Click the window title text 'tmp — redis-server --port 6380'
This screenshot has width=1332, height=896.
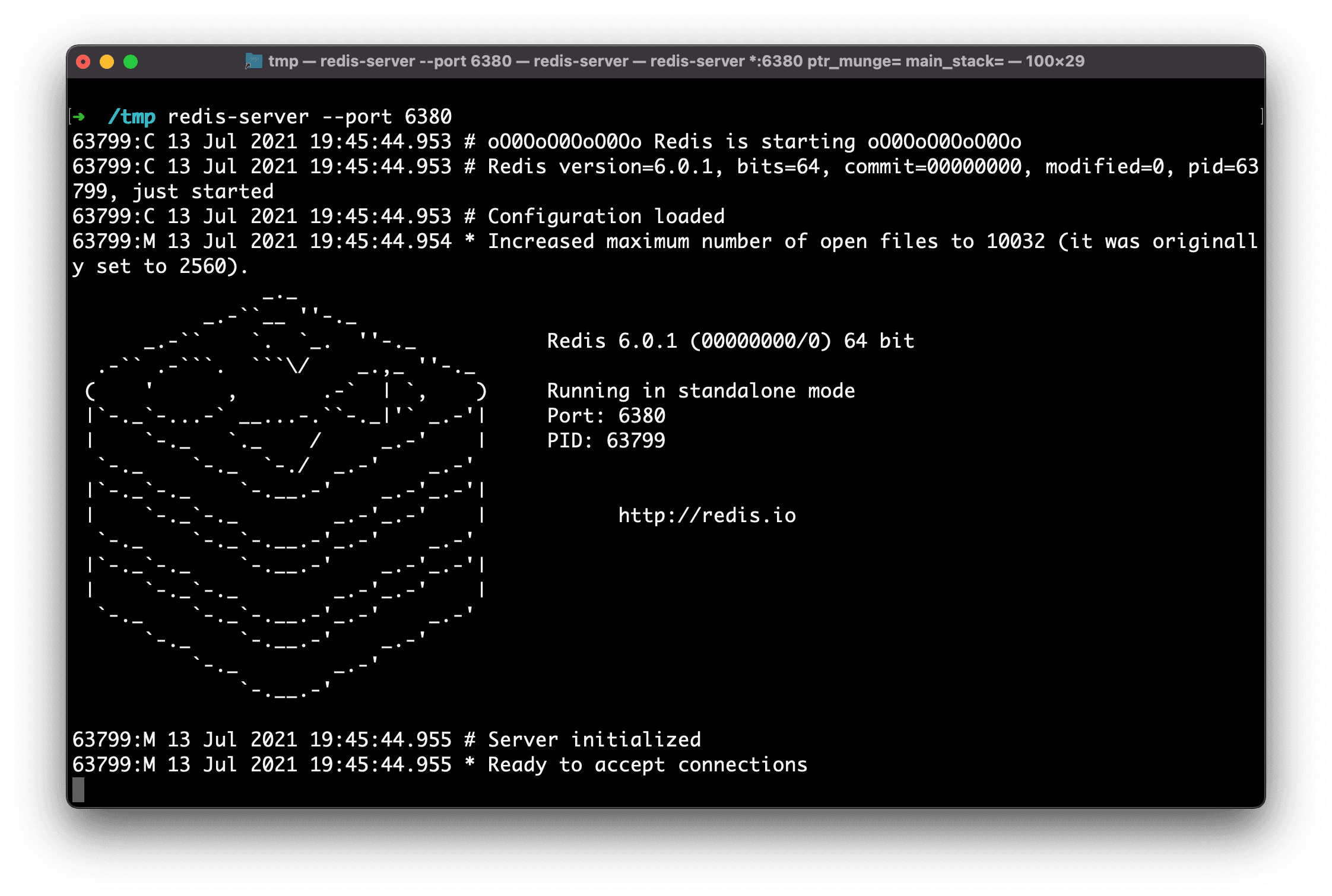[x=390, y=61]
